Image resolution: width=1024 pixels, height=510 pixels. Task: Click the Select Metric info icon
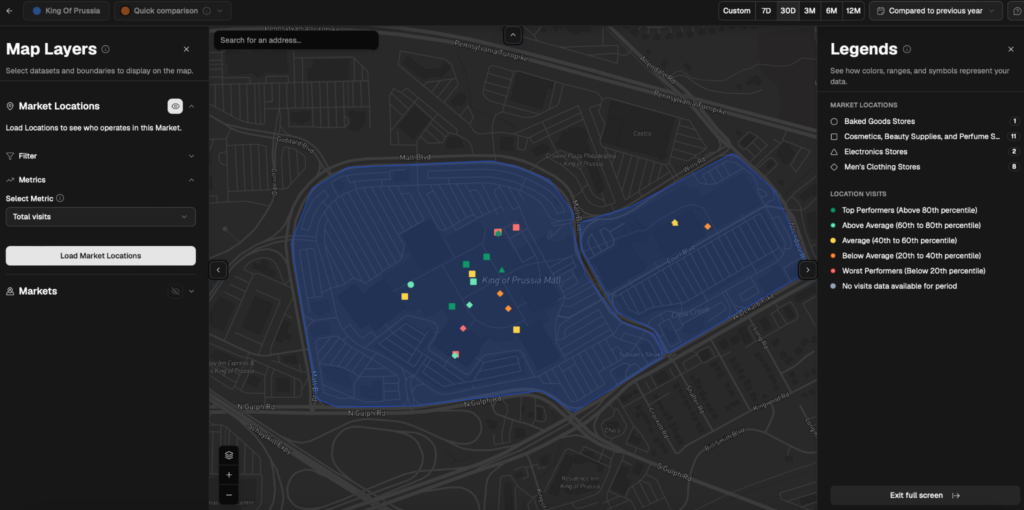(60, 198)
